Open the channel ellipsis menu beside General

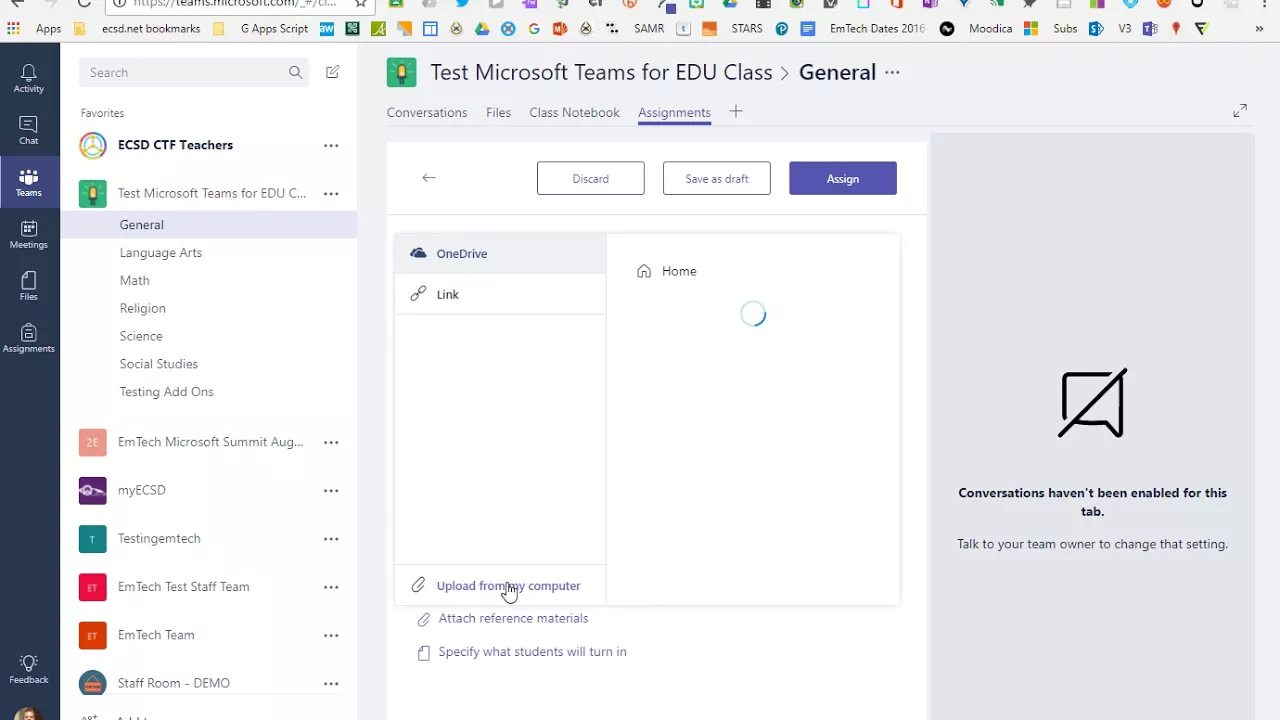click(x=892, y=72)
